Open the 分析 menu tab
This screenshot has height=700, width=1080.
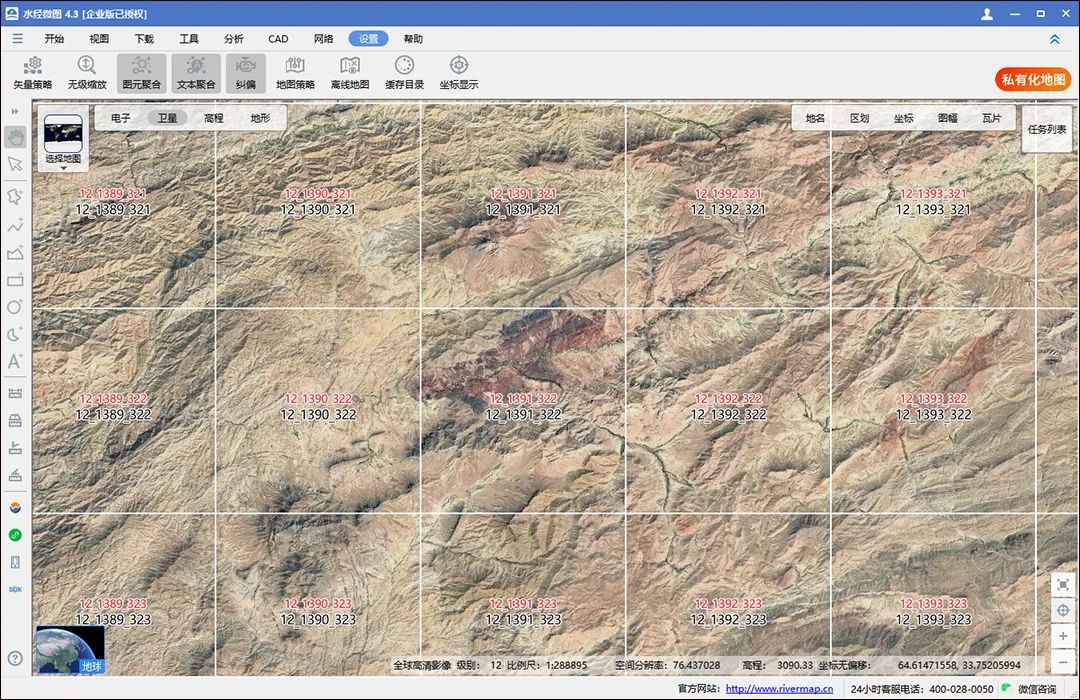point(233,39)
